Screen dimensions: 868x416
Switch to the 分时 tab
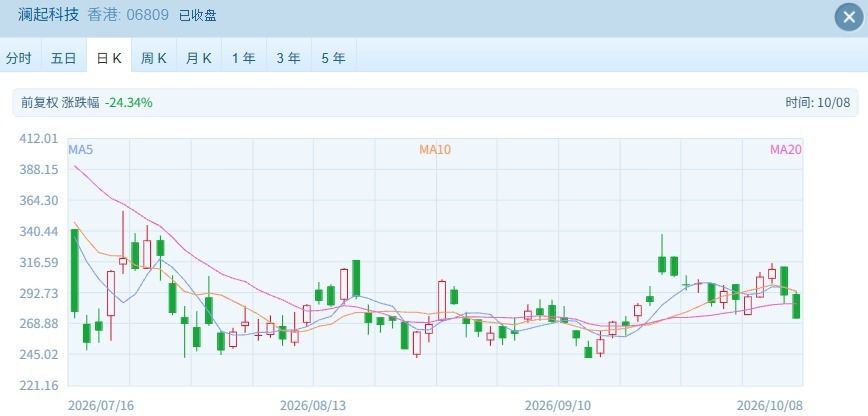[x=19, y=58]
